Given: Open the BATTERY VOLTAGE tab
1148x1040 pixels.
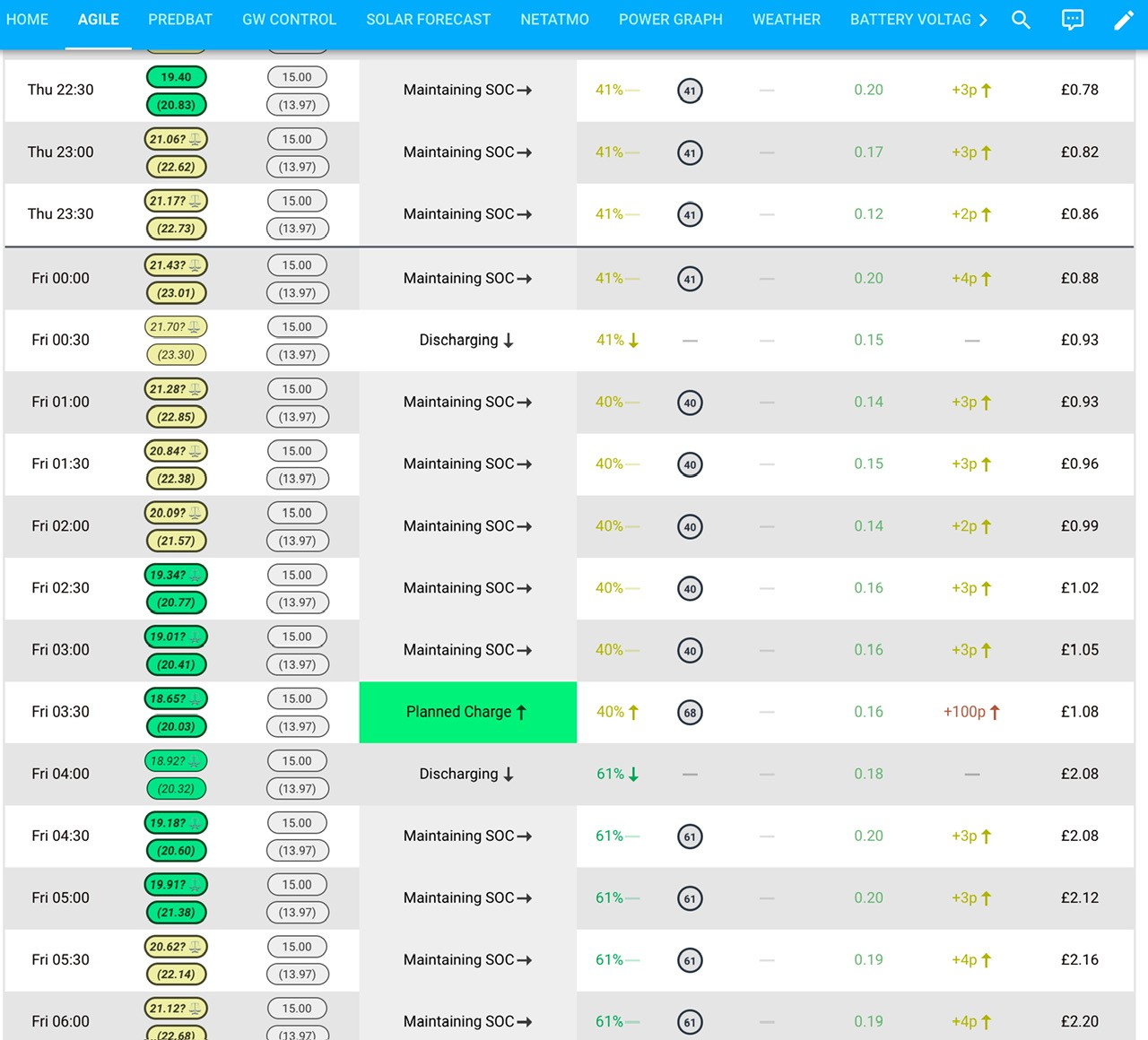Looking at the screenshot, I should [910, 20].
